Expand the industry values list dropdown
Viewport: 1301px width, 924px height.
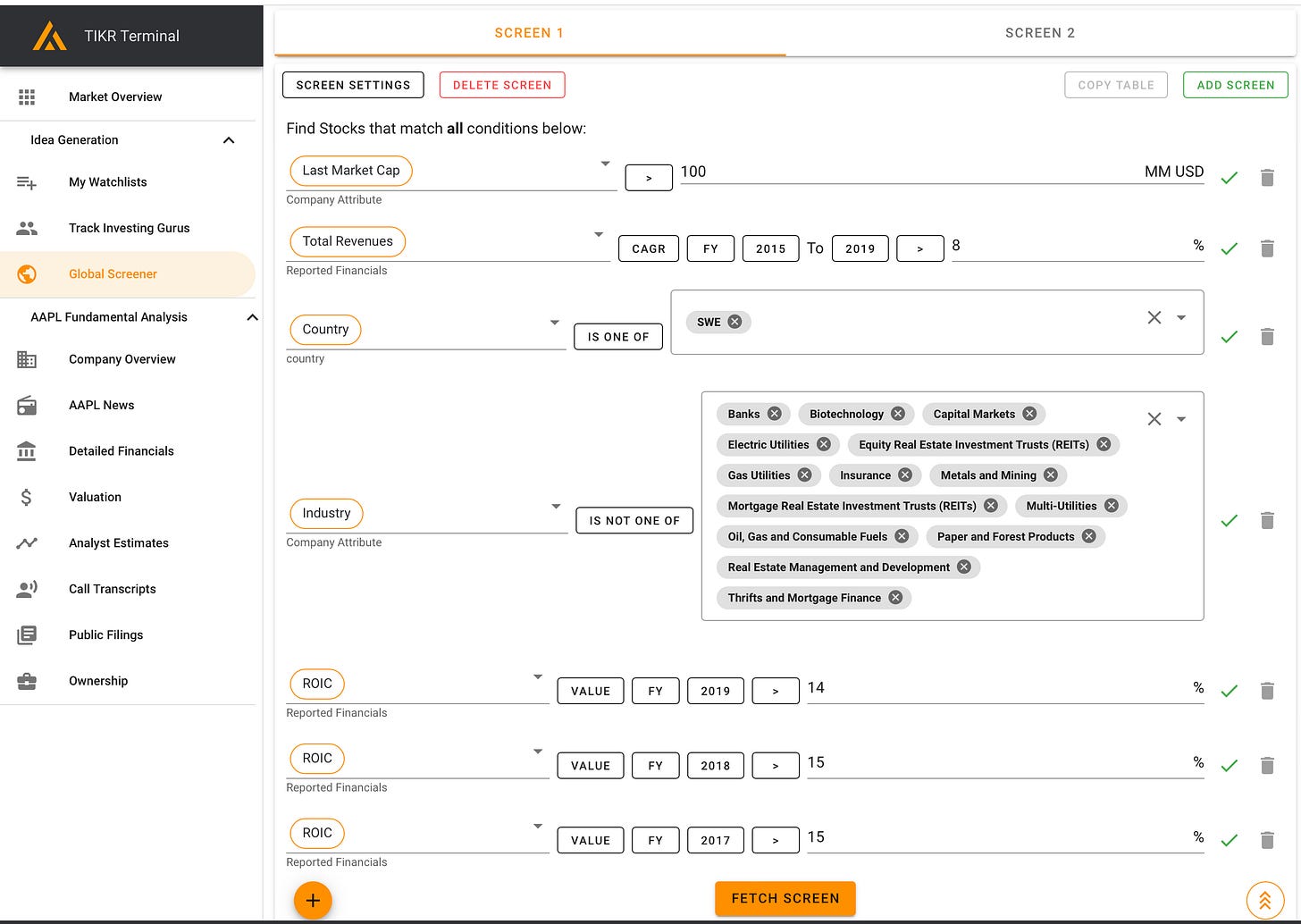(1181, 419)
